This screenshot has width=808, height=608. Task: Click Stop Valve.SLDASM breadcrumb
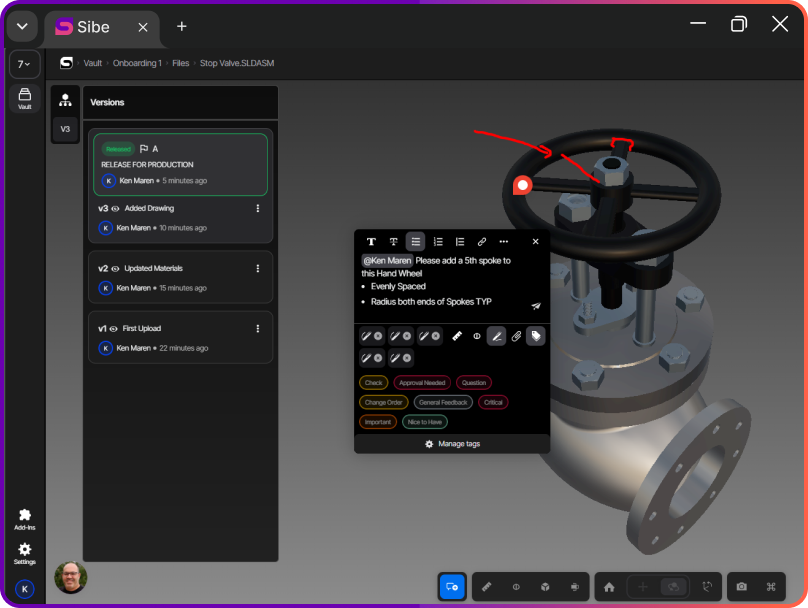[237, 63]
